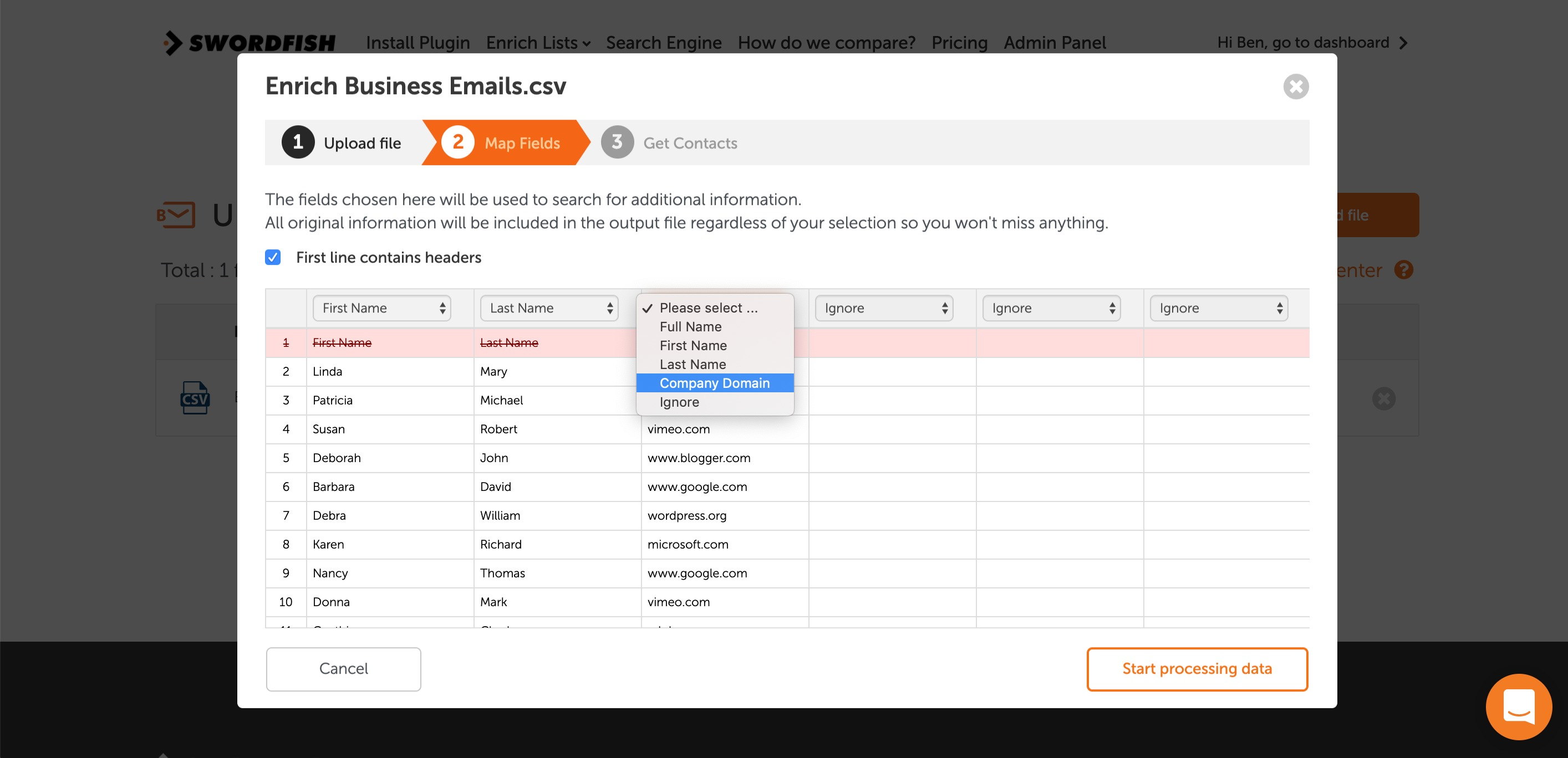
Task: Click the orange help question mark
Action: pos(1403,269)
